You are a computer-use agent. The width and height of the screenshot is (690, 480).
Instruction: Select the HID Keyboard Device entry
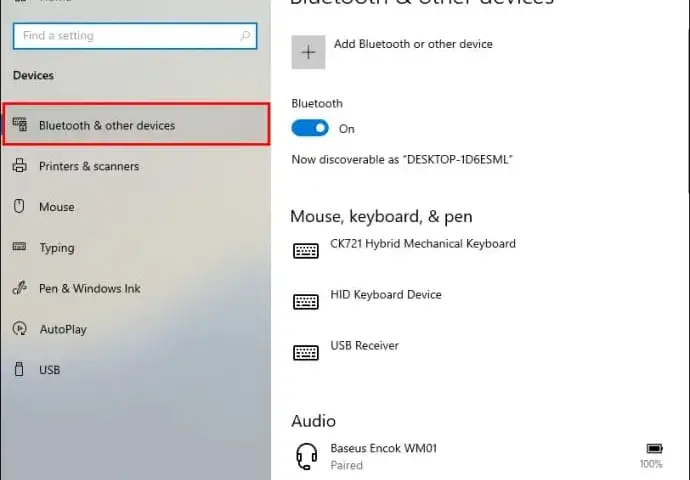[386, 295]
